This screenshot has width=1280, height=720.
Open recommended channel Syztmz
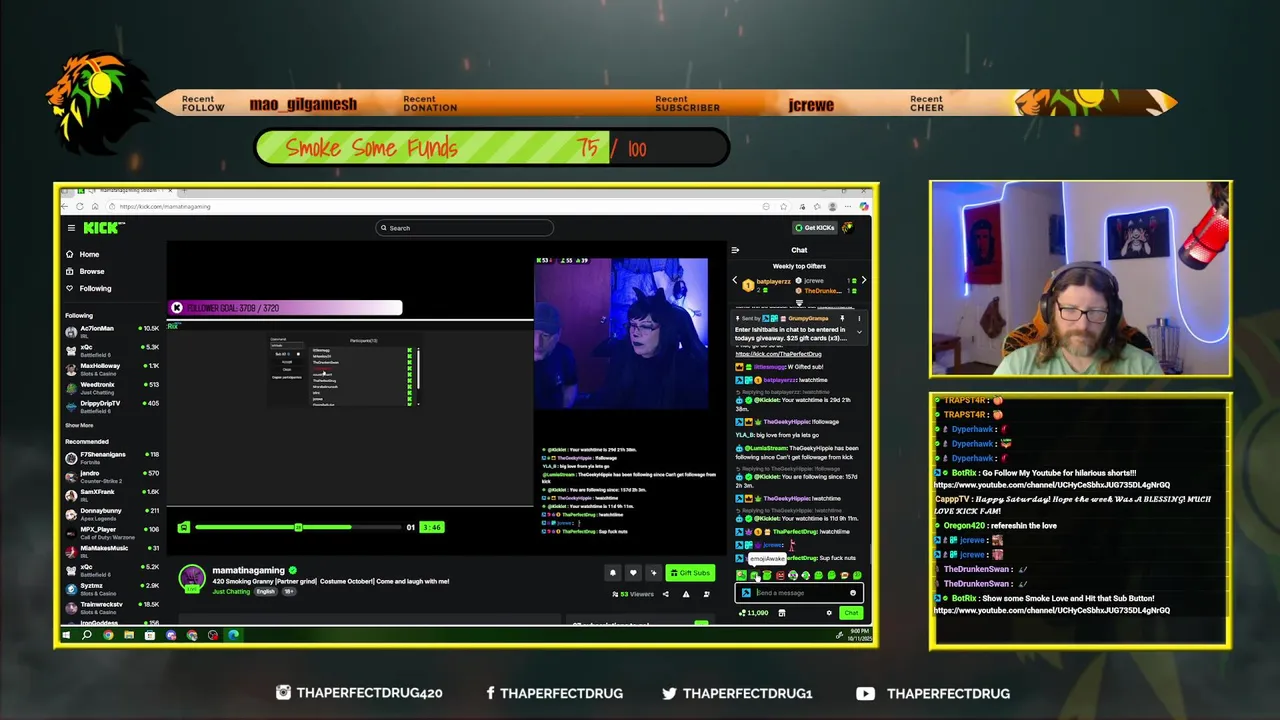[112, 588]
